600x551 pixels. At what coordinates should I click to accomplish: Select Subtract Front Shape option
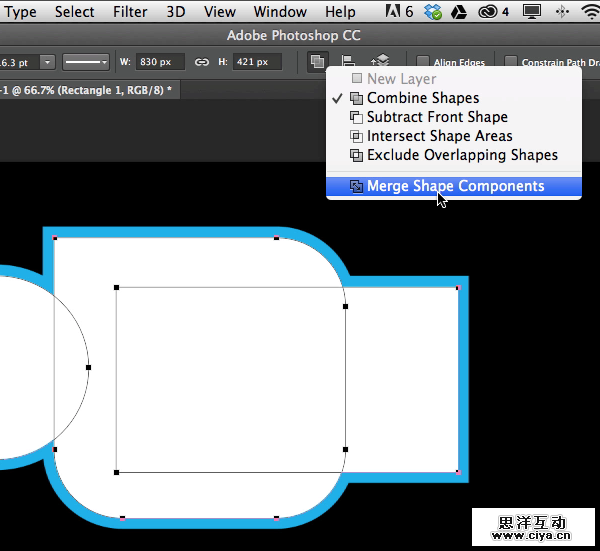(x=454, y=117)
